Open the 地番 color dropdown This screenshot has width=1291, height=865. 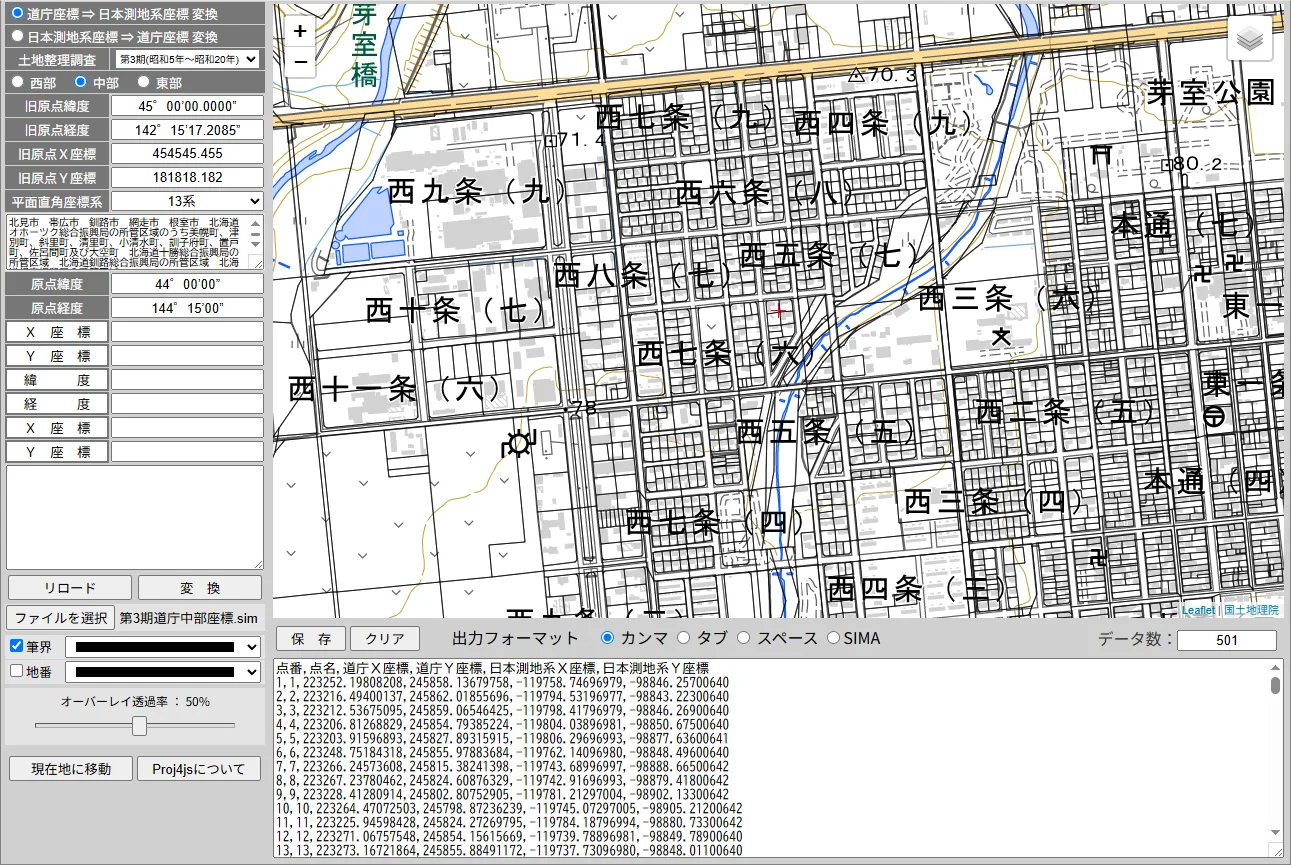[163, 672]
